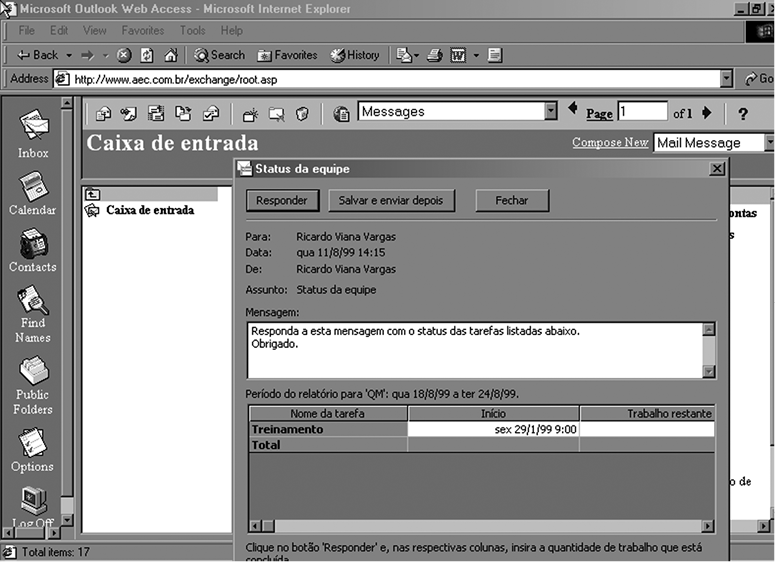Click the browser Back button
Viewport: 775px width, 562px height.
point(38,55)
